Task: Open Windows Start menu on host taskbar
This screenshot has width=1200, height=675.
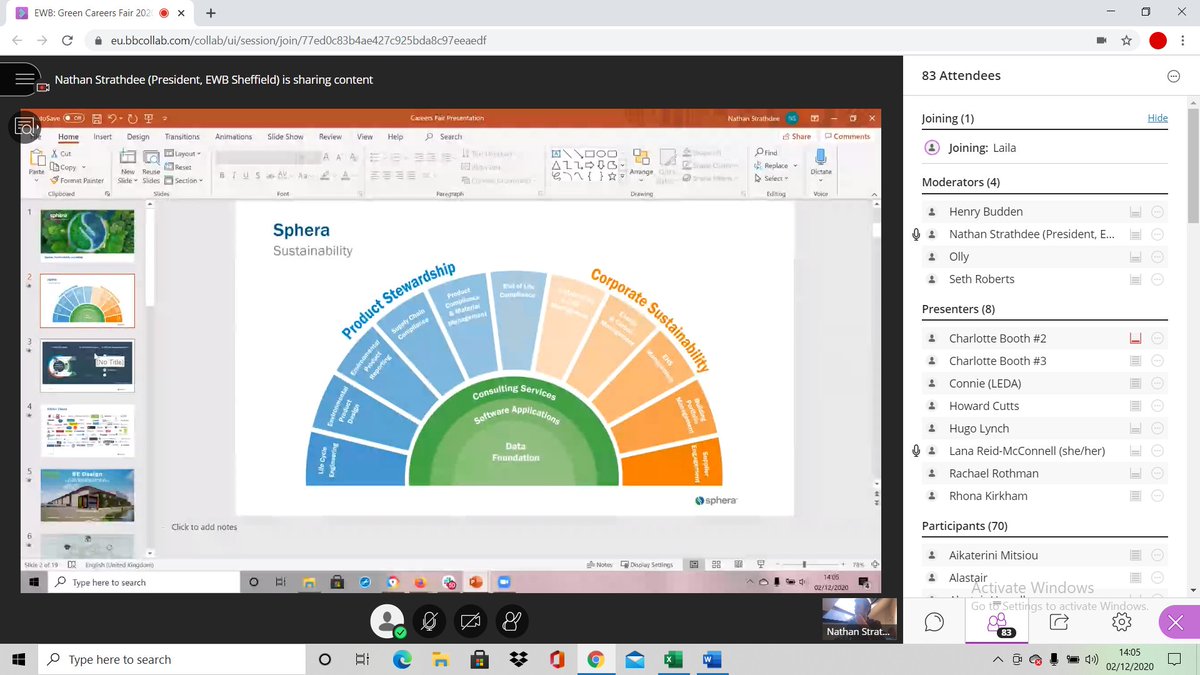Action: tap(20, 660)
